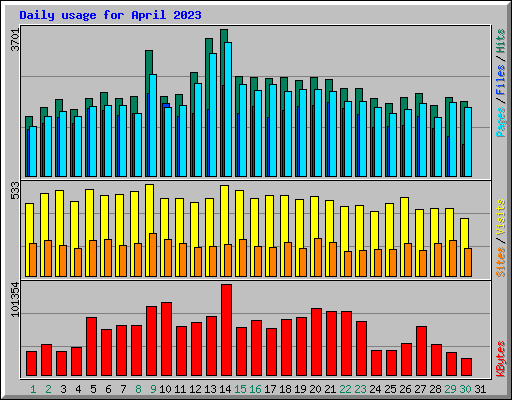Select day label 25 on the x-axis
Screen dimensions: 512x400
tap(390, 389)
